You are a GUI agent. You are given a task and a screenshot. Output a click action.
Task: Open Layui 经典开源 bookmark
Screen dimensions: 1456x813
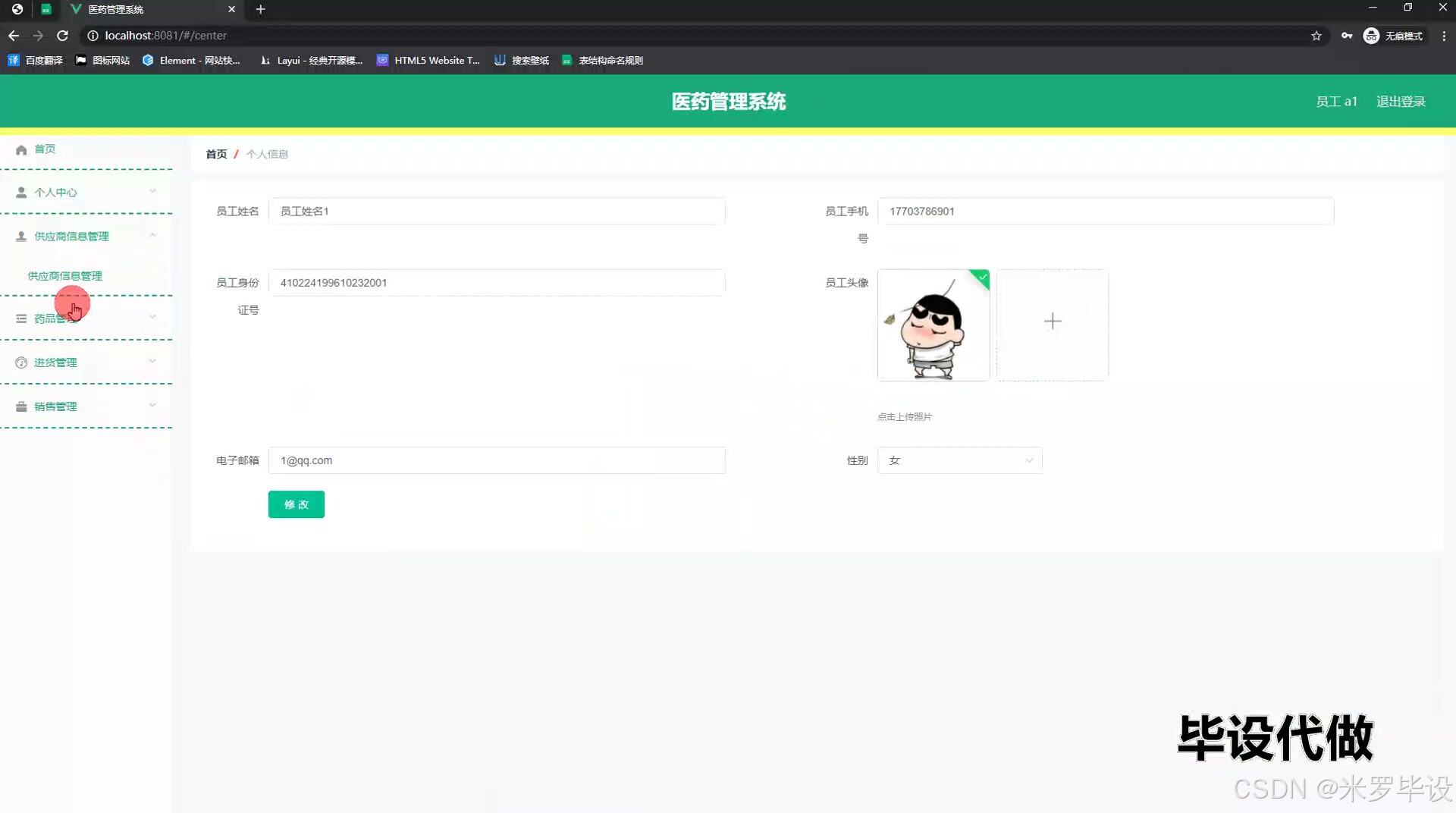coord(311,61)
